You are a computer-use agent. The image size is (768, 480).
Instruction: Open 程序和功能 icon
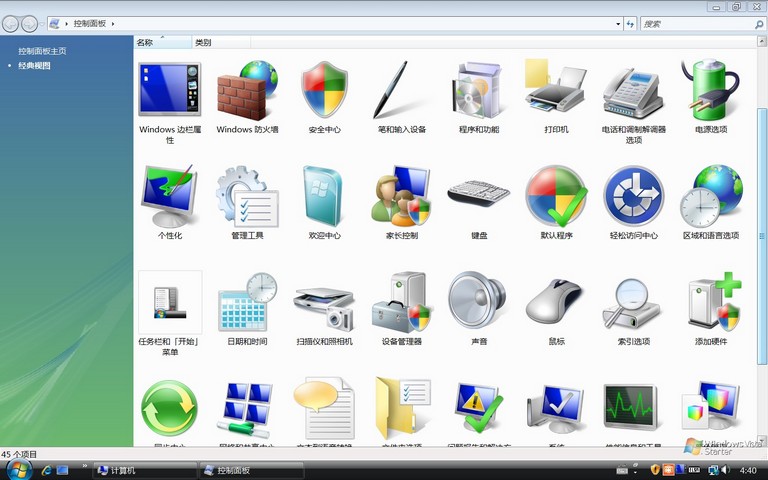coord(477,90)
